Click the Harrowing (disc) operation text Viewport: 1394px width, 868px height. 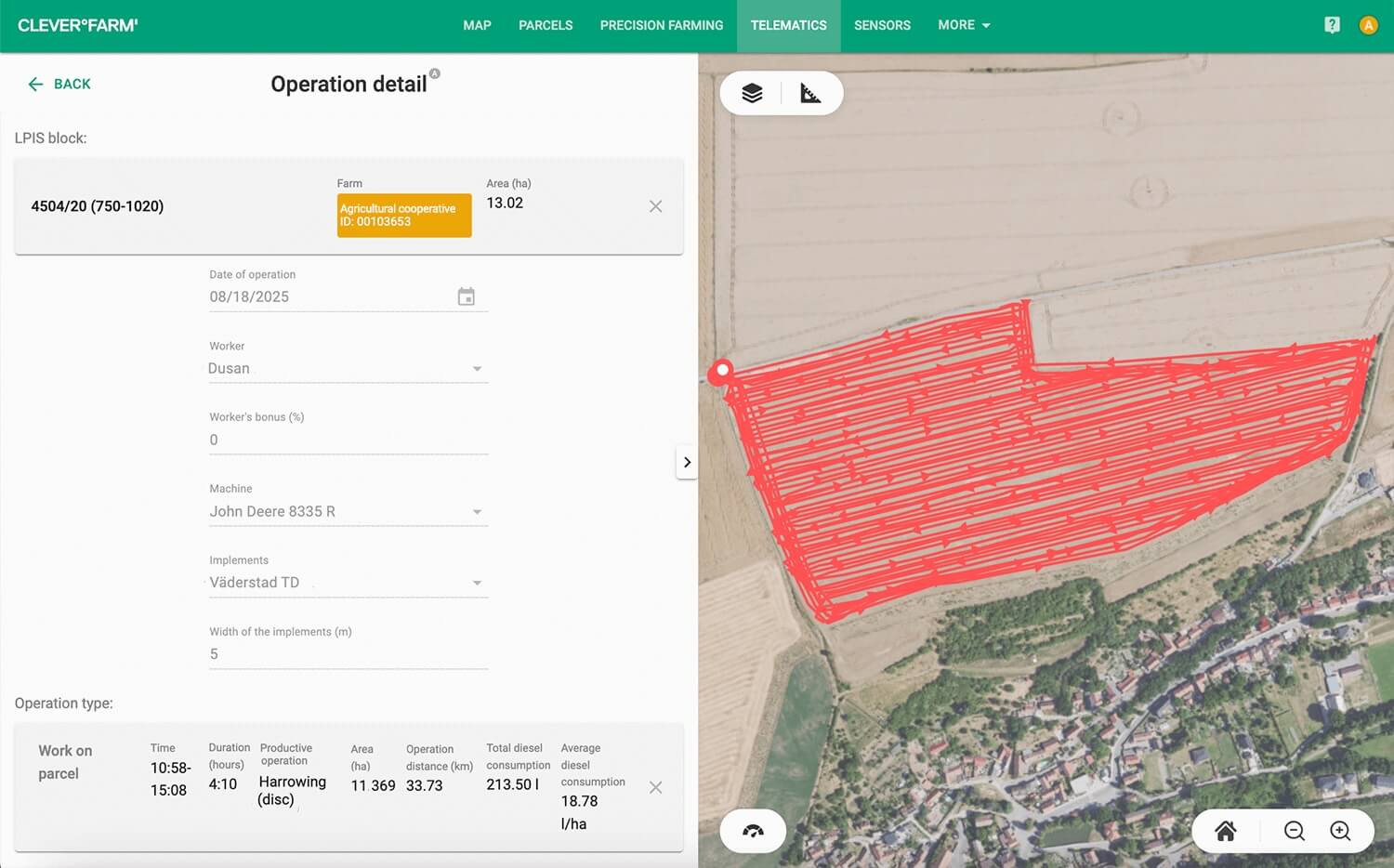coord(292,791)
